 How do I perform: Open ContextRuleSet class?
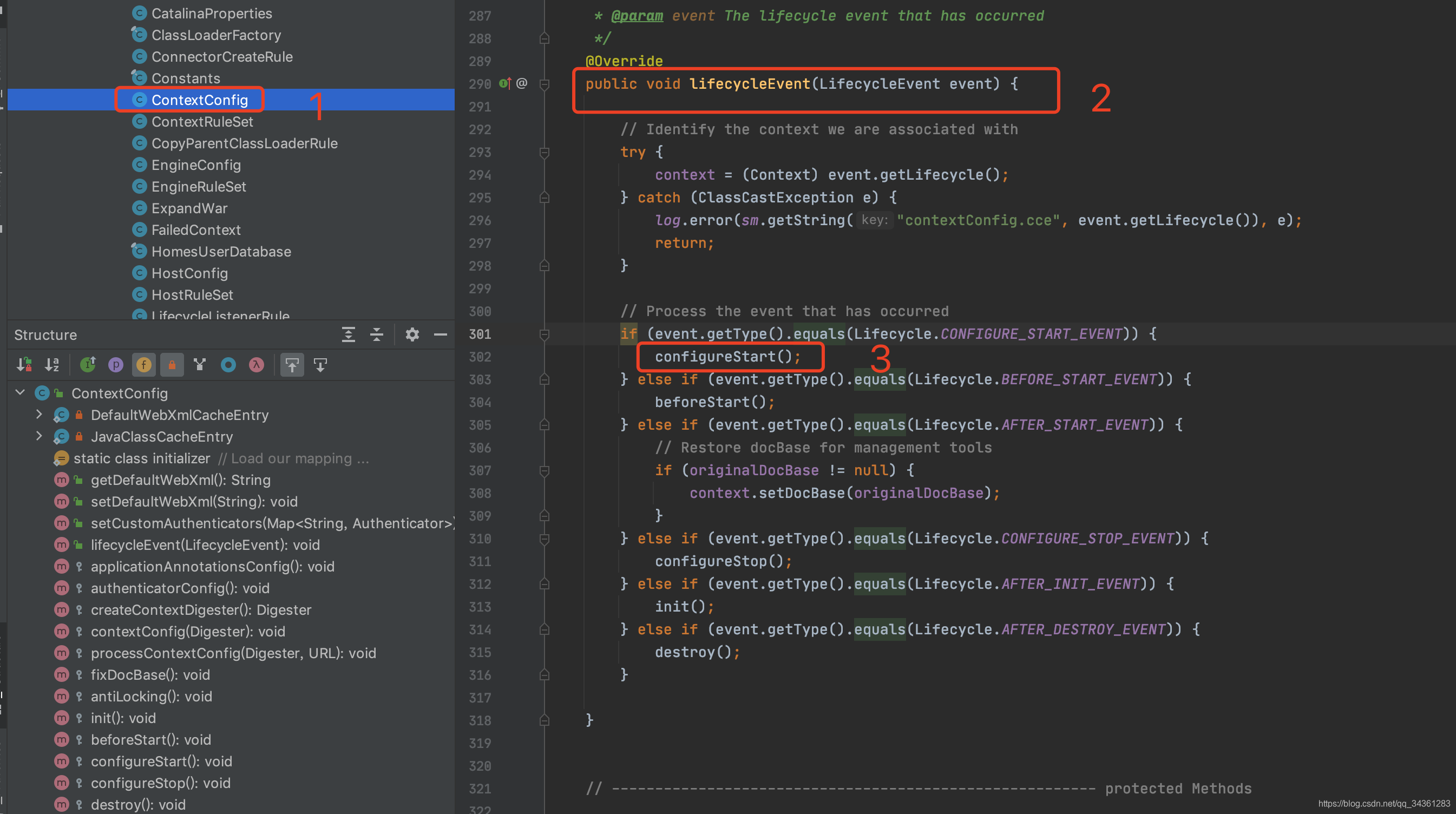(202, 122)
